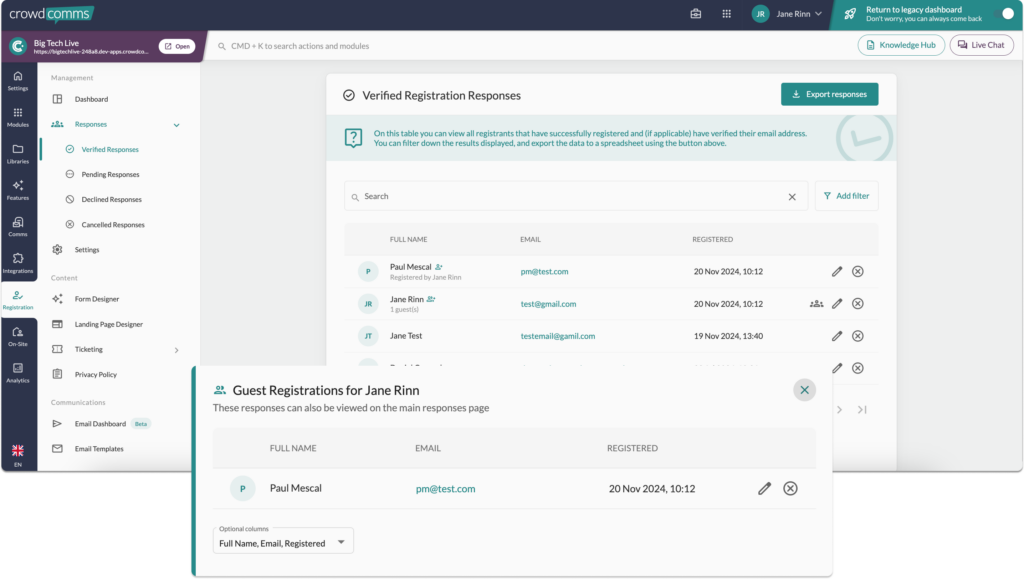1024x579 pixels.
Task: Open the Integrations sidebar icon
Action: pos(18,263)
